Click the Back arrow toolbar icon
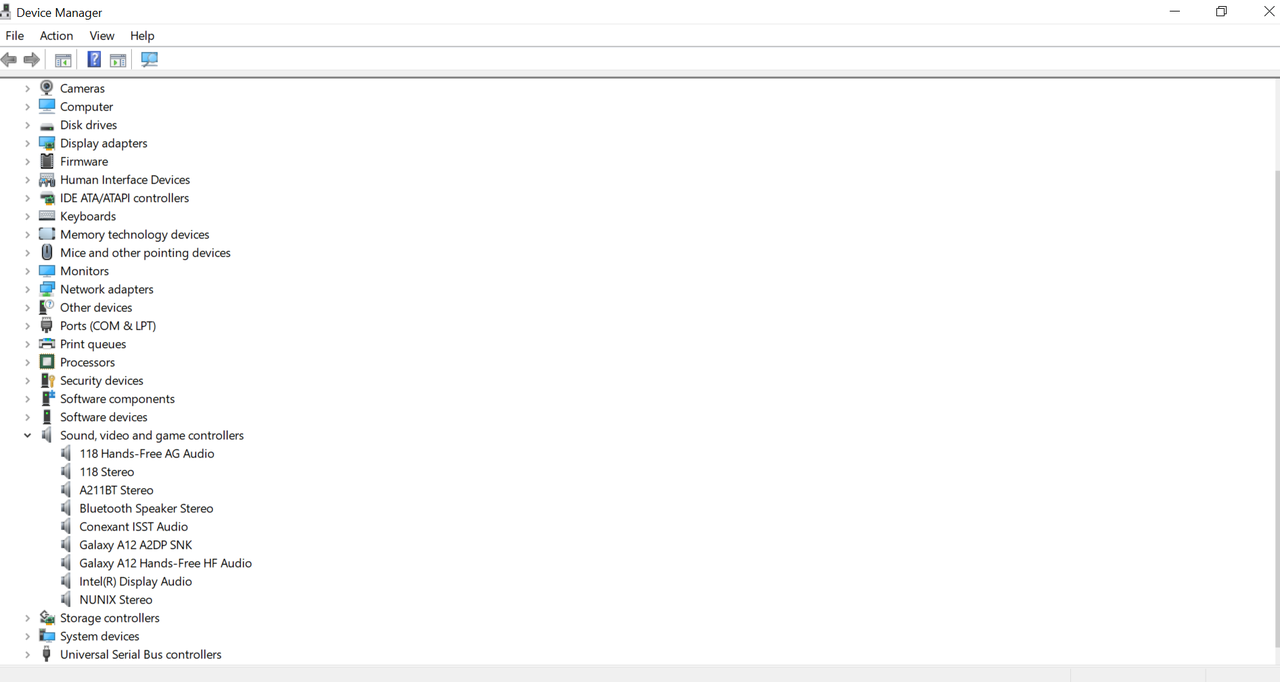Image resolution: width=1280 pixels, height=682 pixels. coord(9,60)
